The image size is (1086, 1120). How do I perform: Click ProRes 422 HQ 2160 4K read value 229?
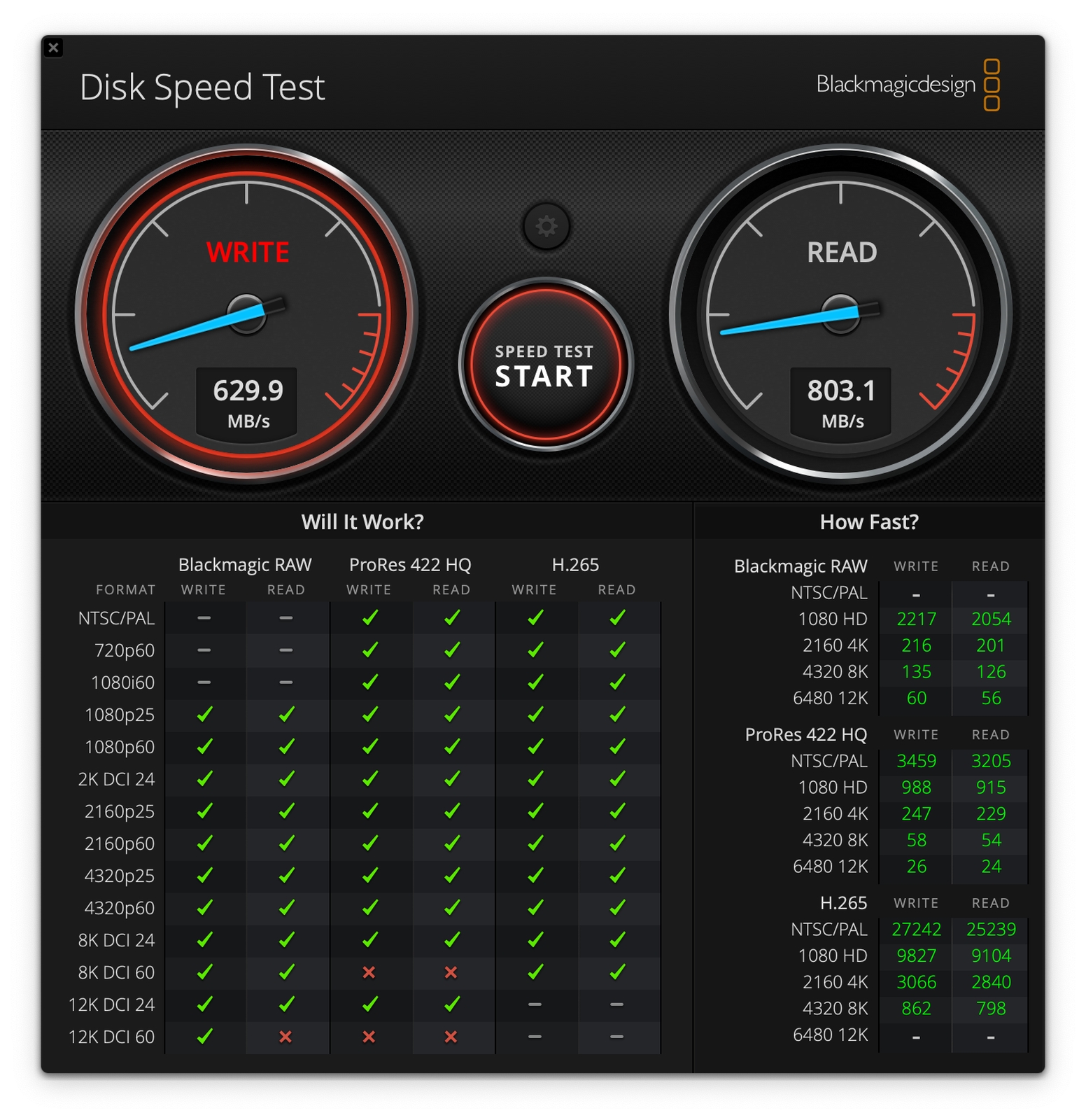[x=991, y=813]
